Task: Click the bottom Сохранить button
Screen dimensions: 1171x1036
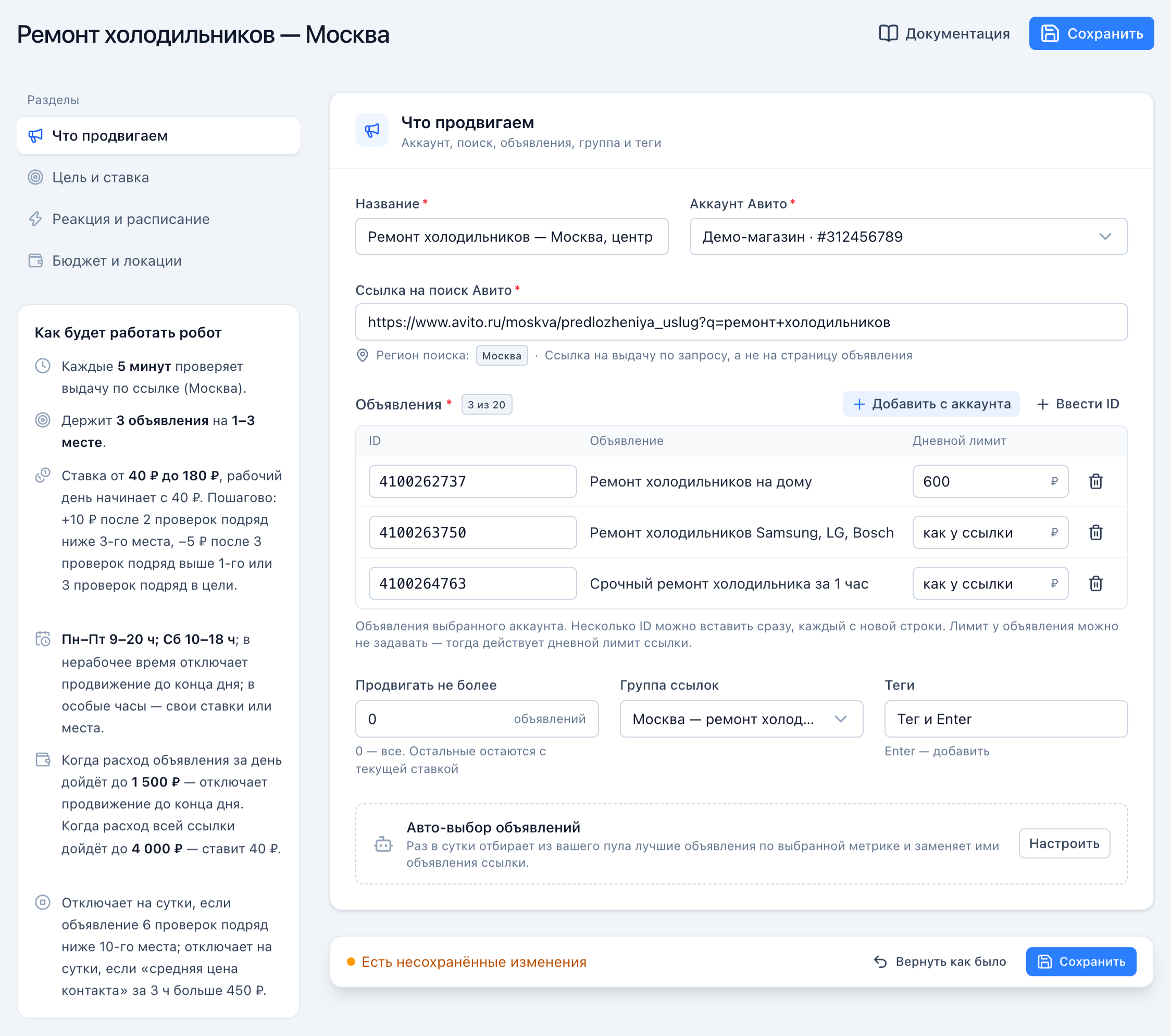Action: click(x=1080, y=962)
